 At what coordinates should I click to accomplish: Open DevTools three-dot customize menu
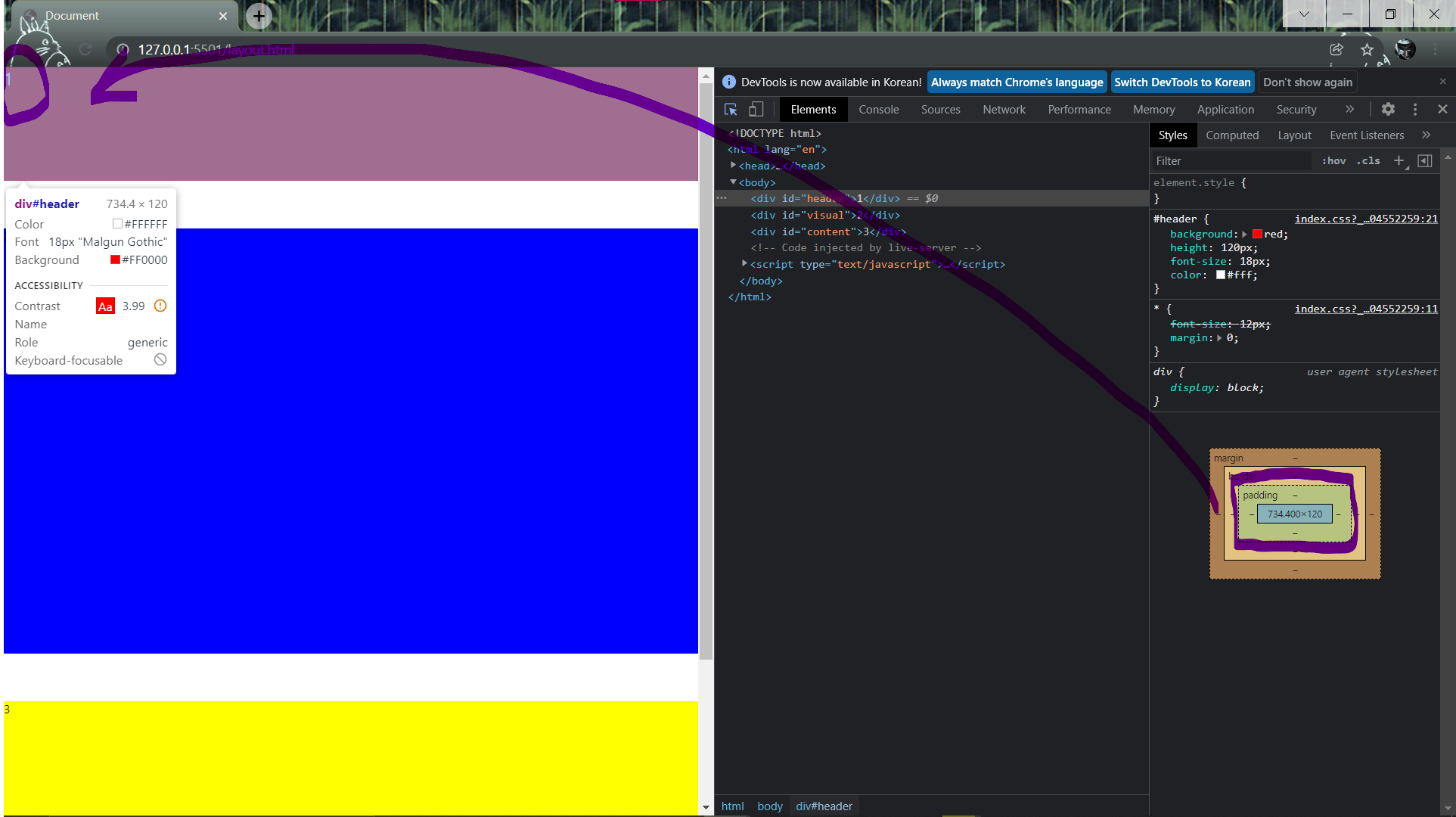pos(1415,110)
